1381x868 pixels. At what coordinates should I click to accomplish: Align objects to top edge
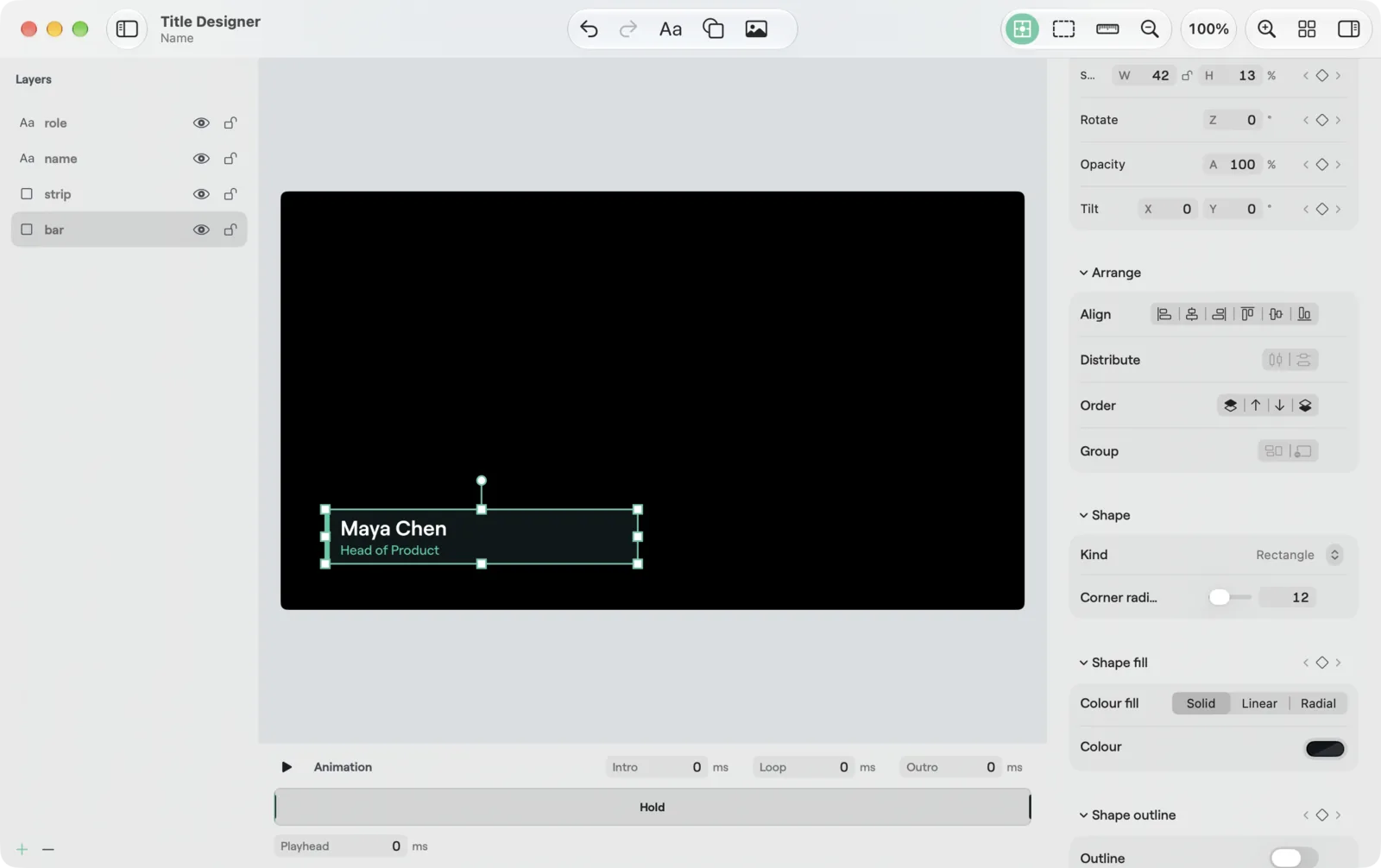[x=1247, y=314]
